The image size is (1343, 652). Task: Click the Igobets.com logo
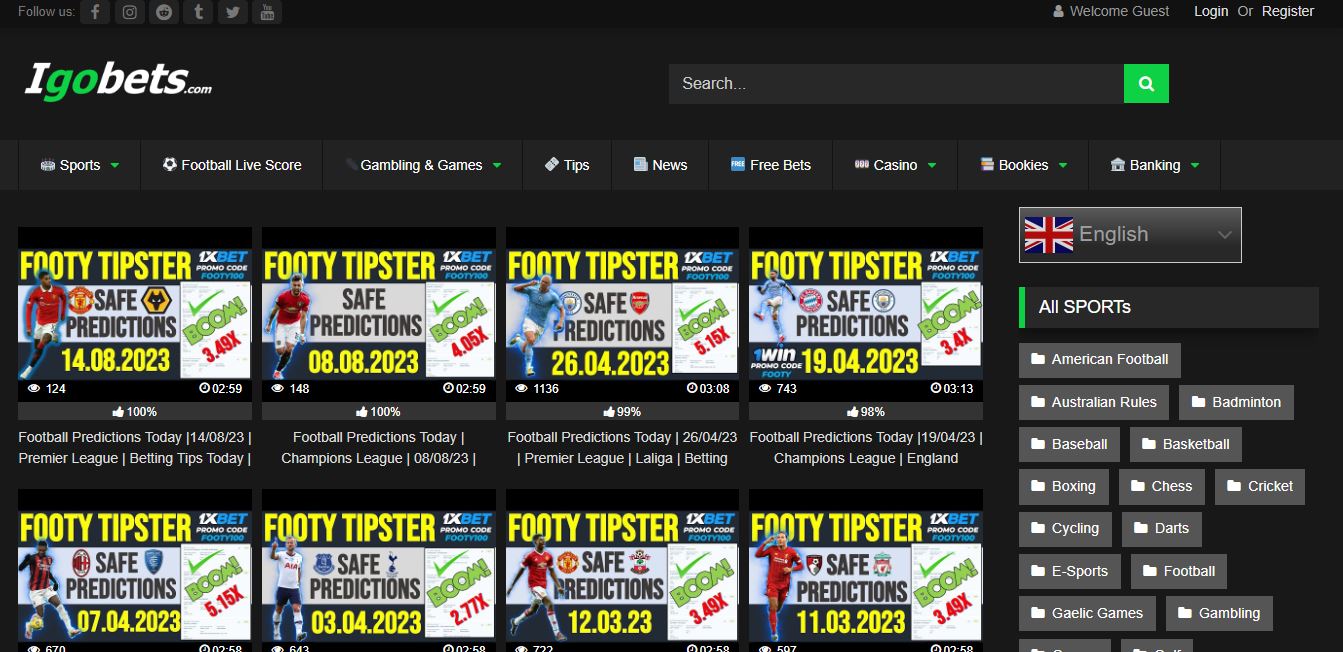118,80
